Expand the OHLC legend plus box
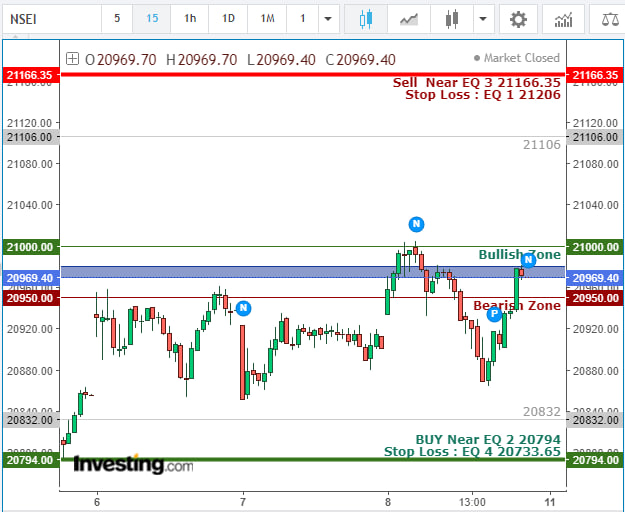Viewport: 625px width, 512px height. pos(72,59)
